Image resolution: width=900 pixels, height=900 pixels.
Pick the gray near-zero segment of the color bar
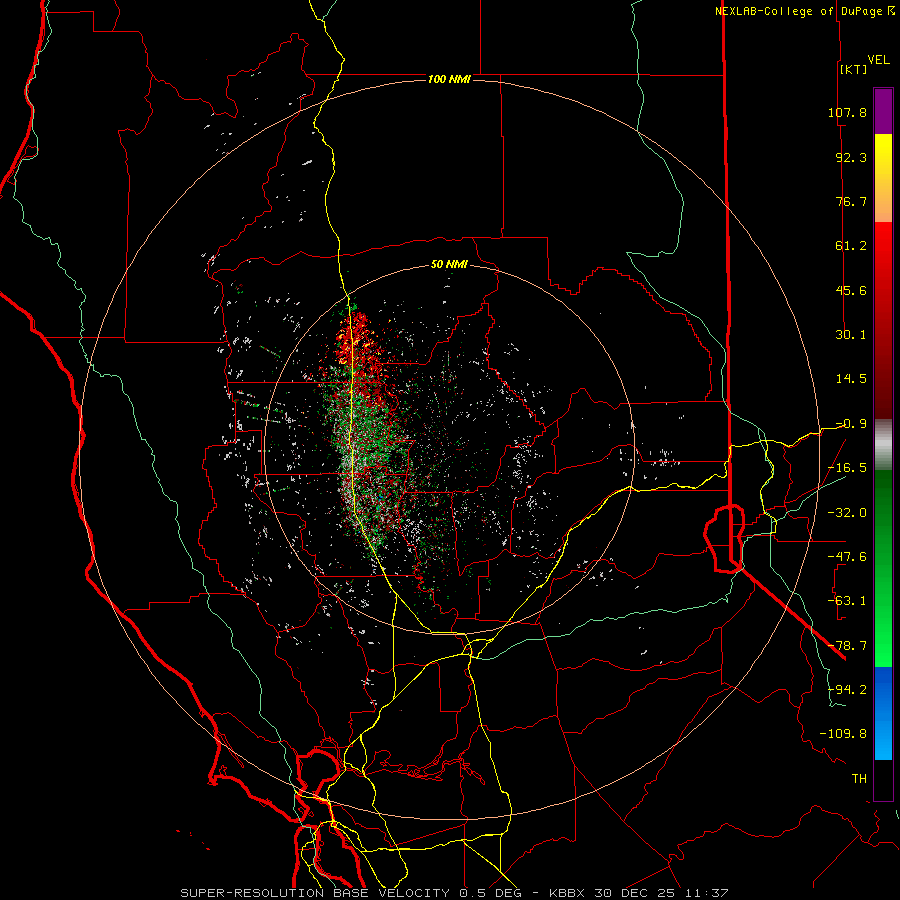point(883,444)
